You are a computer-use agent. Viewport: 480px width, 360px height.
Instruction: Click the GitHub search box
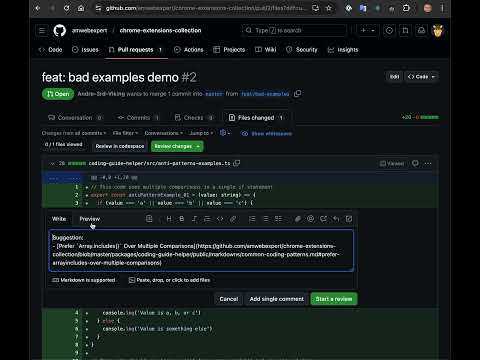(294, 31)
